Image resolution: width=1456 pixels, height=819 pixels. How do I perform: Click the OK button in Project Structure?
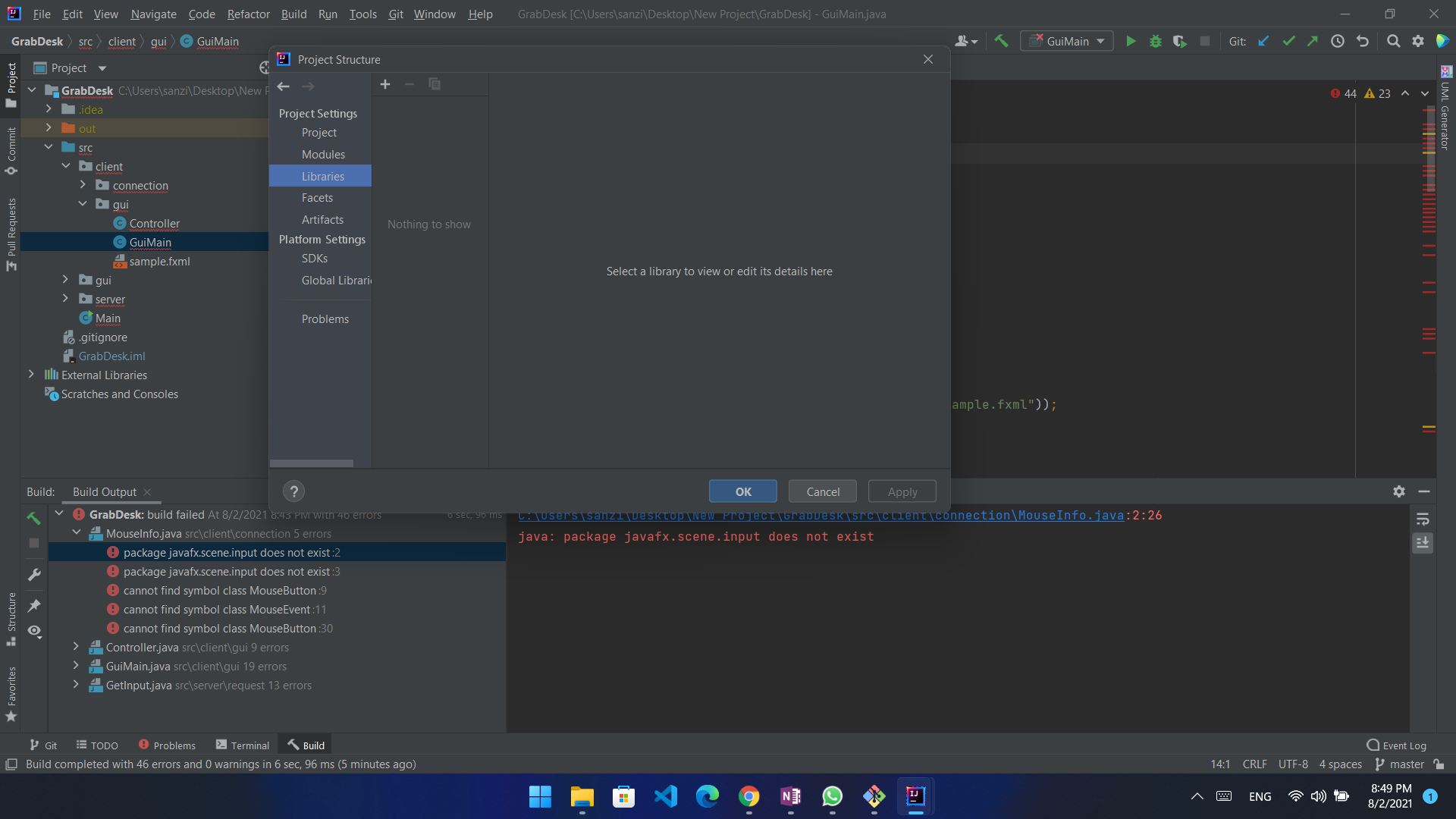point(743,491)
